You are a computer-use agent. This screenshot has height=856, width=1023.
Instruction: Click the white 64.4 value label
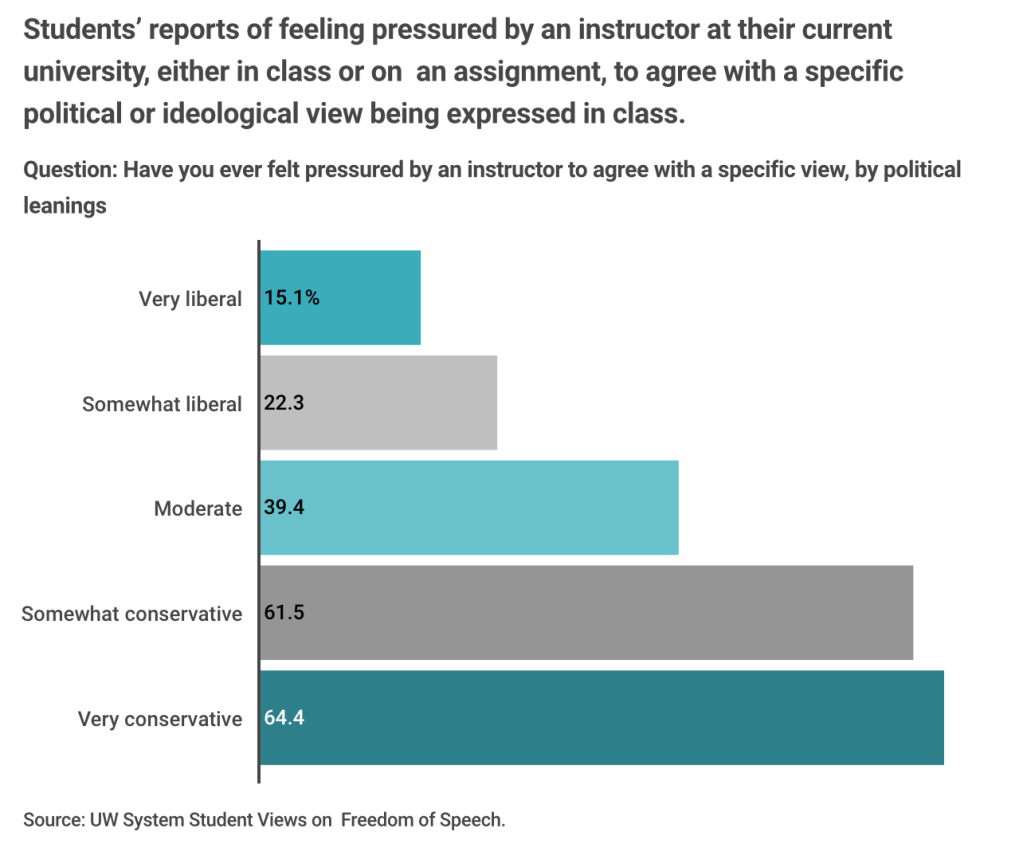click(x=284, y=718)
